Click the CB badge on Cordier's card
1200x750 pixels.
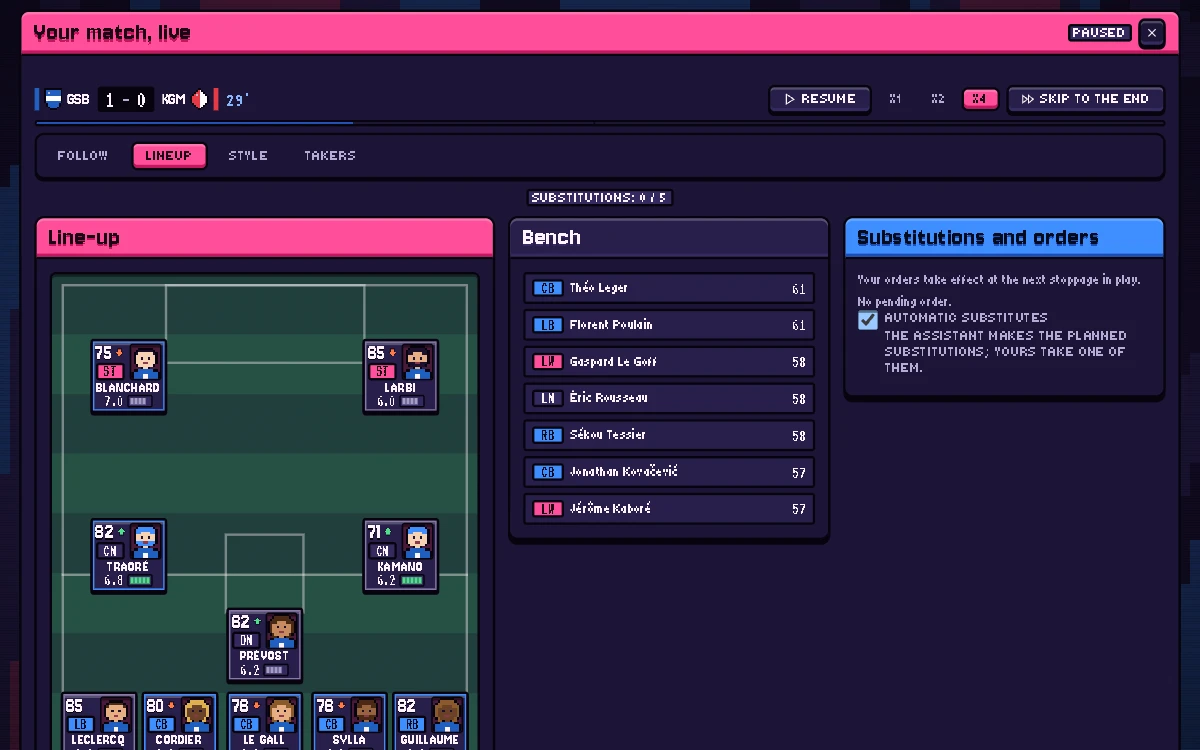coord(160,724)
